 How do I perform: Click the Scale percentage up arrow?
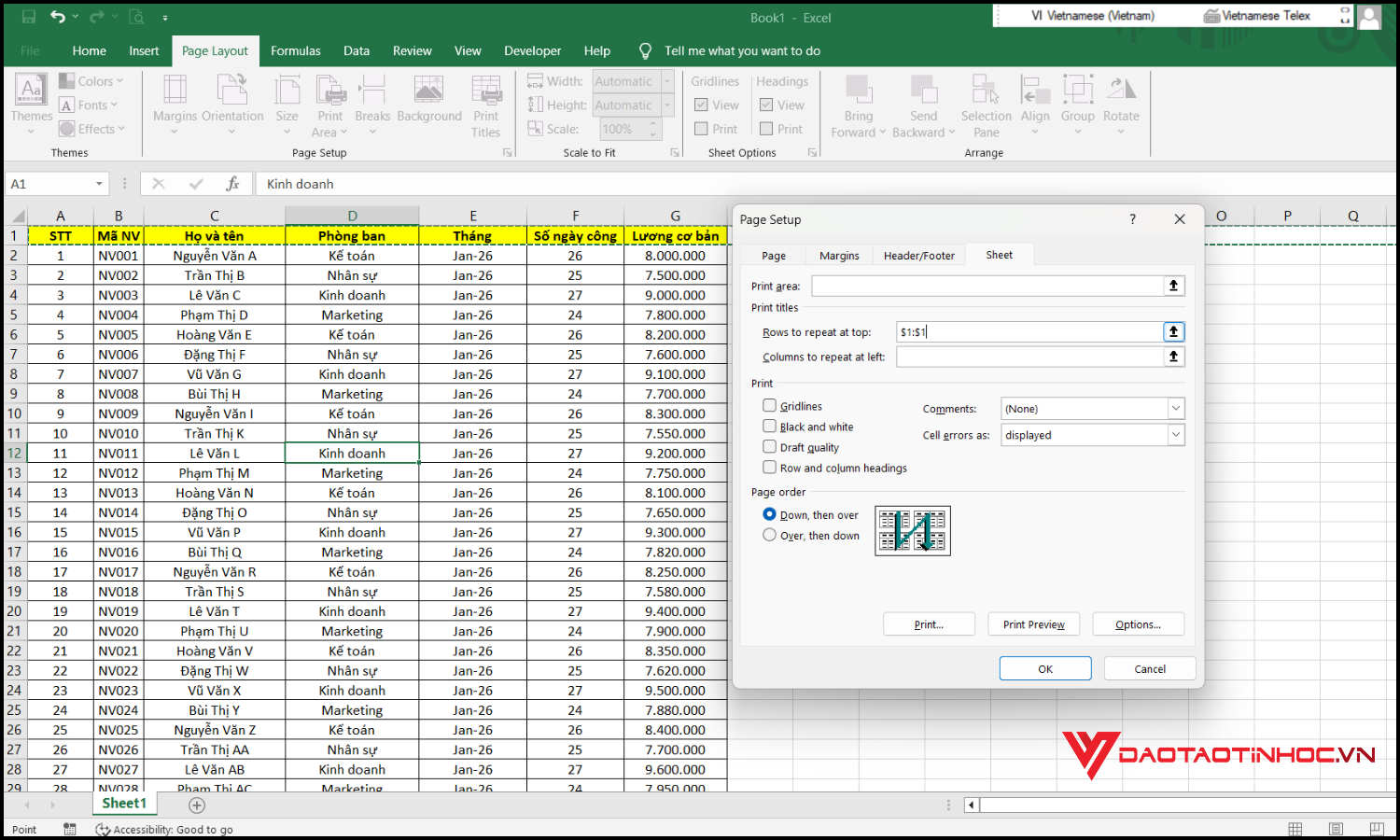click(653, 123)
